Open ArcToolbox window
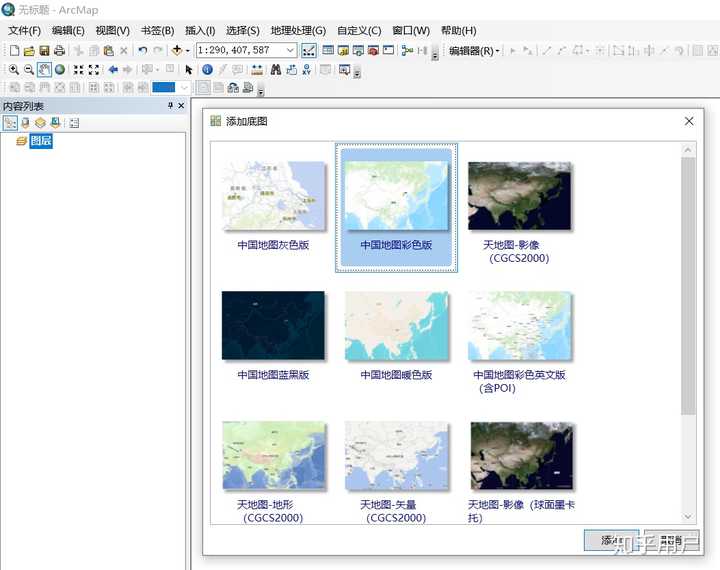Viewport: 720px width, 570px height. point(373,51)
